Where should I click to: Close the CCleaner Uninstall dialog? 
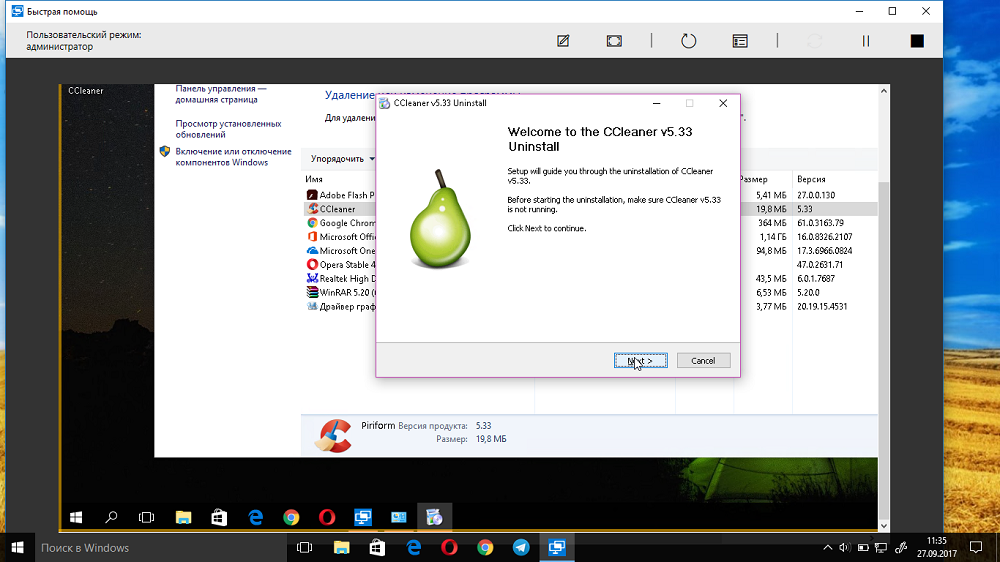723,103
